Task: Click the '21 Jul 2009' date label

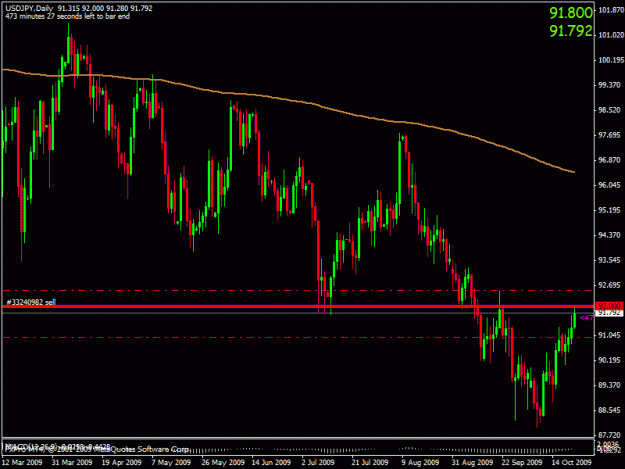Action: pyautogui.click(x=370, y=462)
